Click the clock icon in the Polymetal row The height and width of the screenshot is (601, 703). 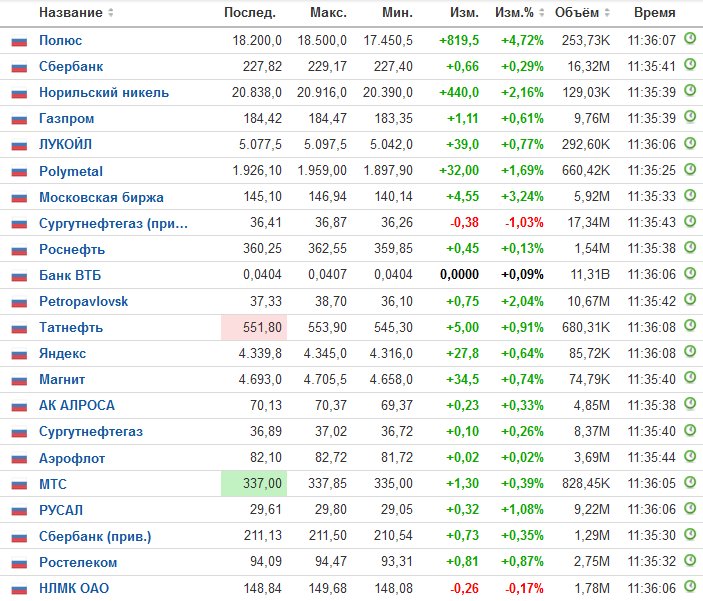pyautogui.click(x=690, y=169)
